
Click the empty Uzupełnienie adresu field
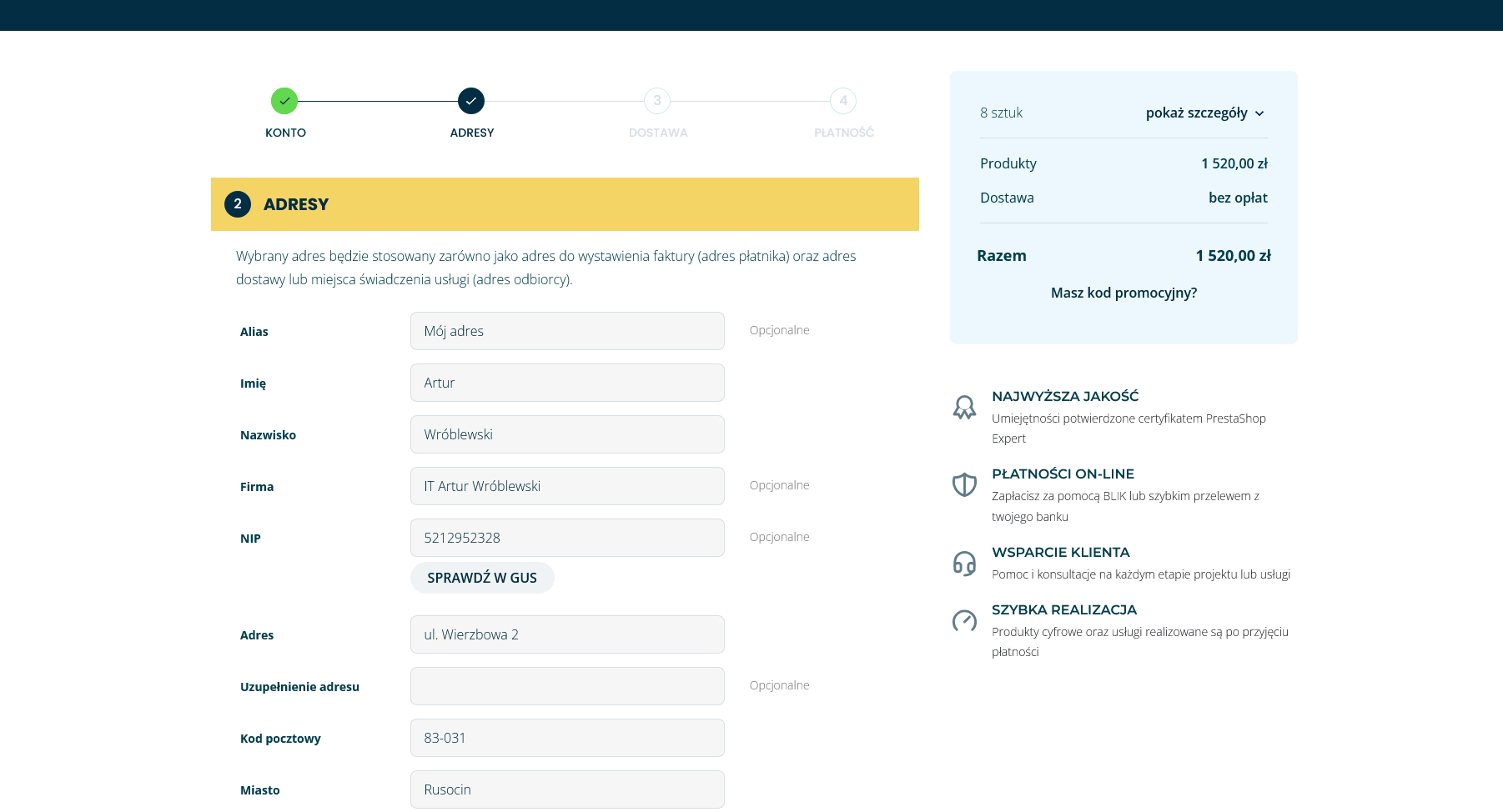(567, 686)
